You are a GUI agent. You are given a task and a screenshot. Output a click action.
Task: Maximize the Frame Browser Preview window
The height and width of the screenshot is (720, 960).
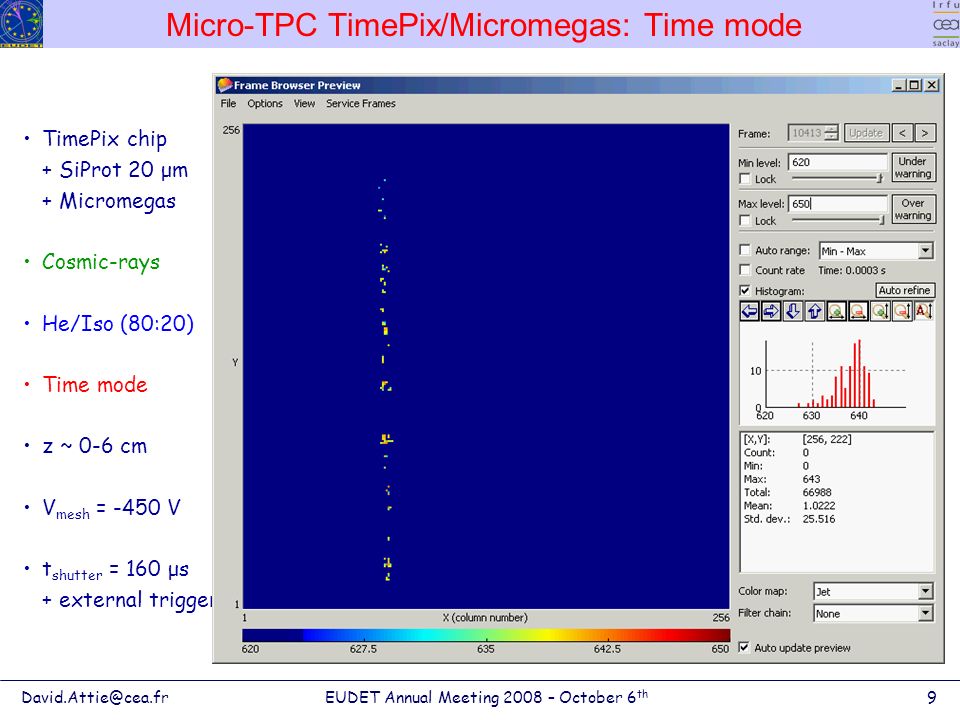(x=914, y=85)
